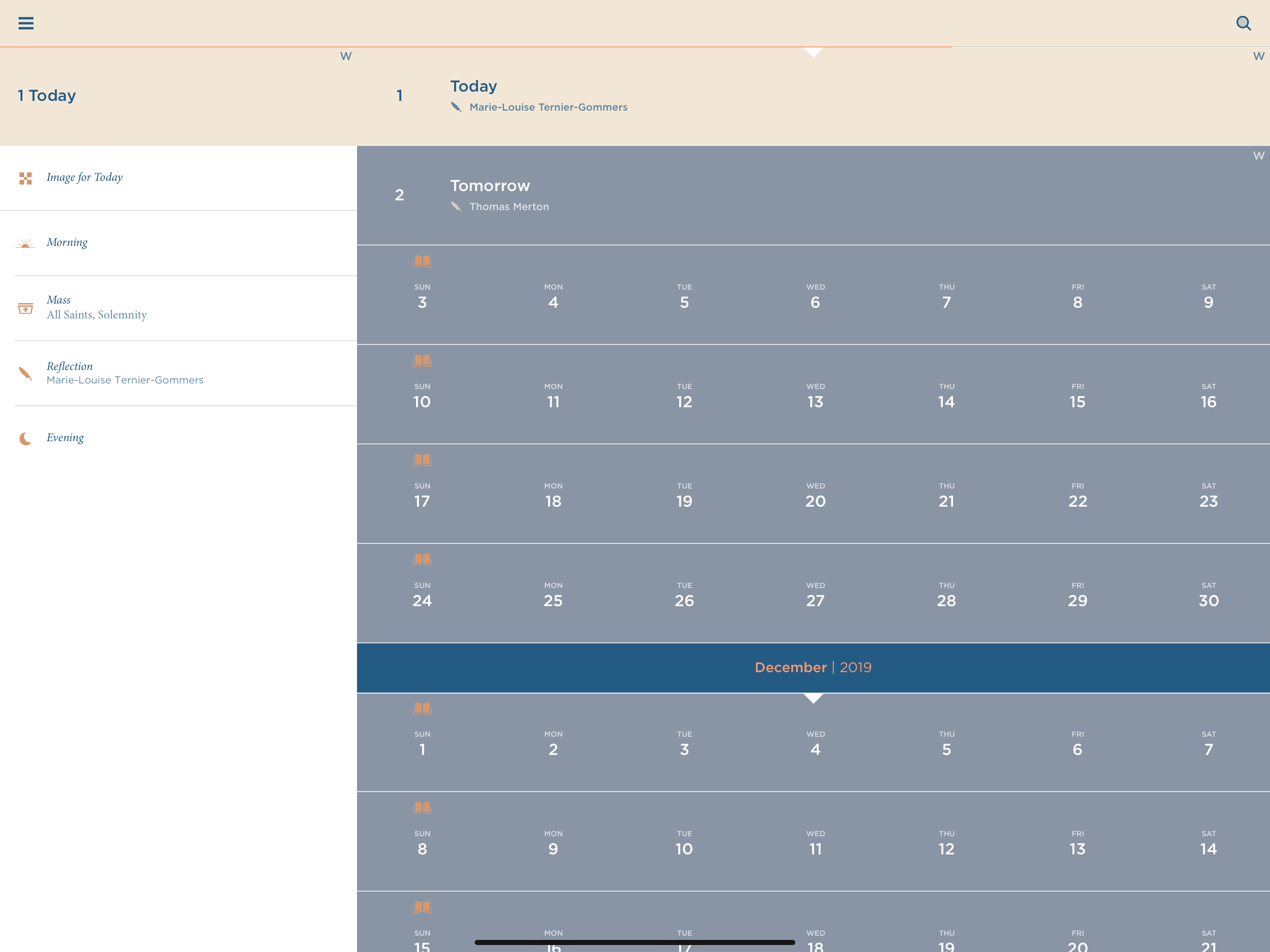Open the book icon for week of Sunday November 10
This screenshot has width=1270, height=952.
(x=422, y=361)
